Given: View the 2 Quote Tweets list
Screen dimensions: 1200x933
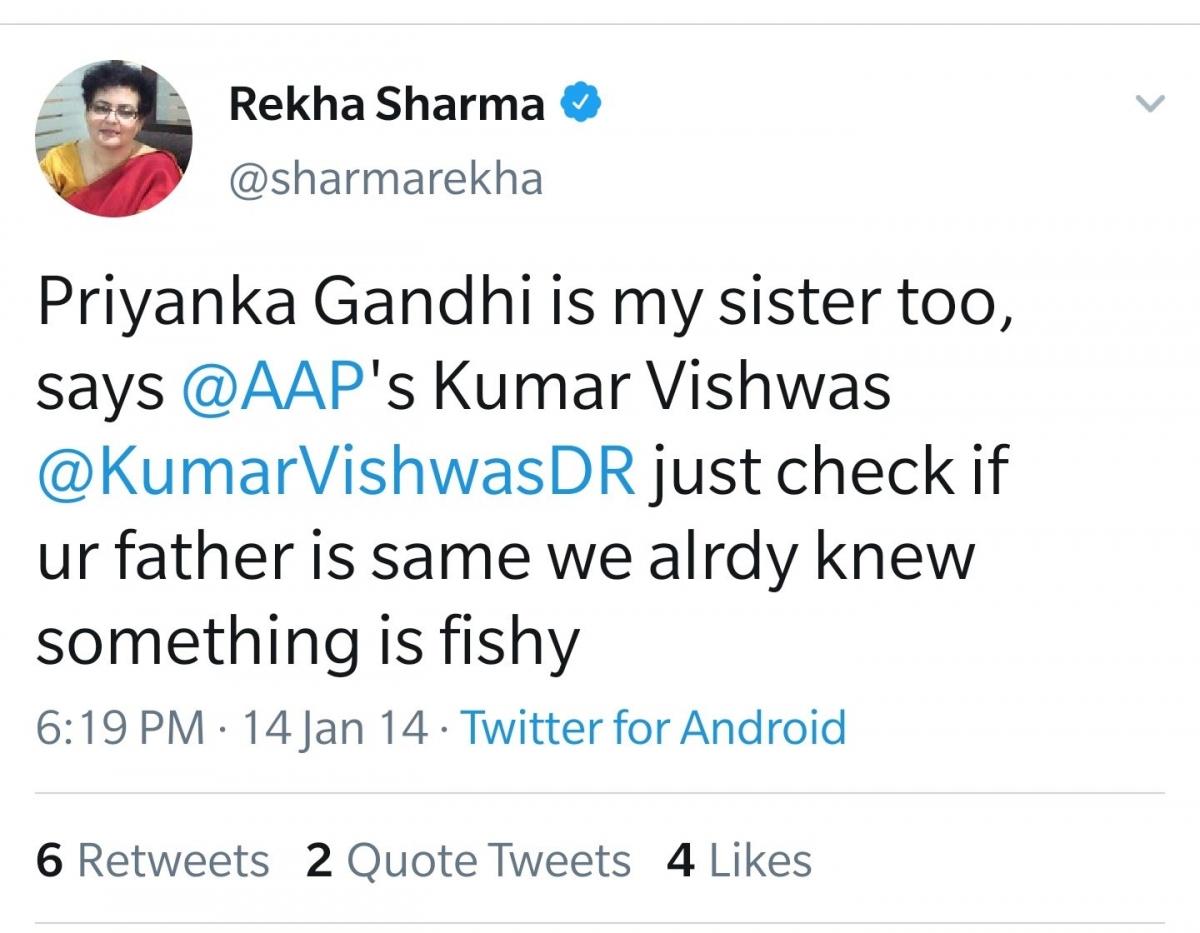Looking at the screenshot, I should 468,861.
